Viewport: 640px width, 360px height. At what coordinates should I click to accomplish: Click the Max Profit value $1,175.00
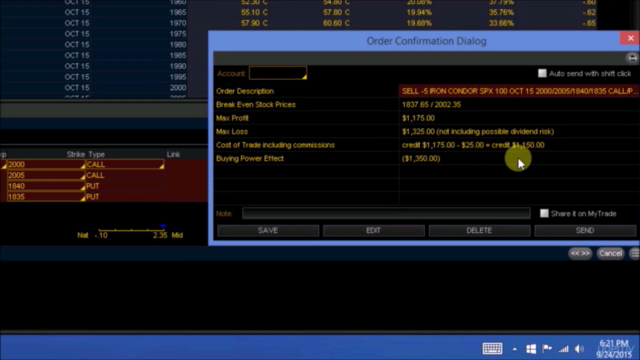coord(418,118)
